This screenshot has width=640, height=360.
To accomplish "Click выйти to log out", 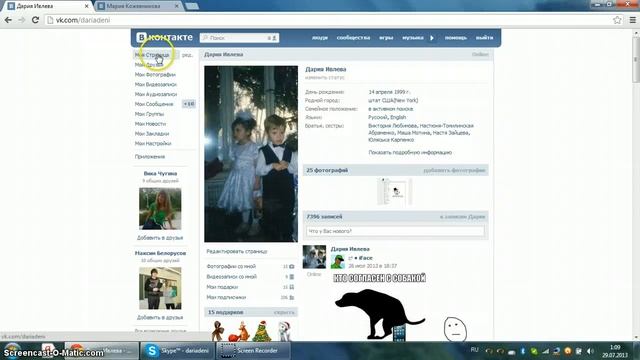I will 484,38.
